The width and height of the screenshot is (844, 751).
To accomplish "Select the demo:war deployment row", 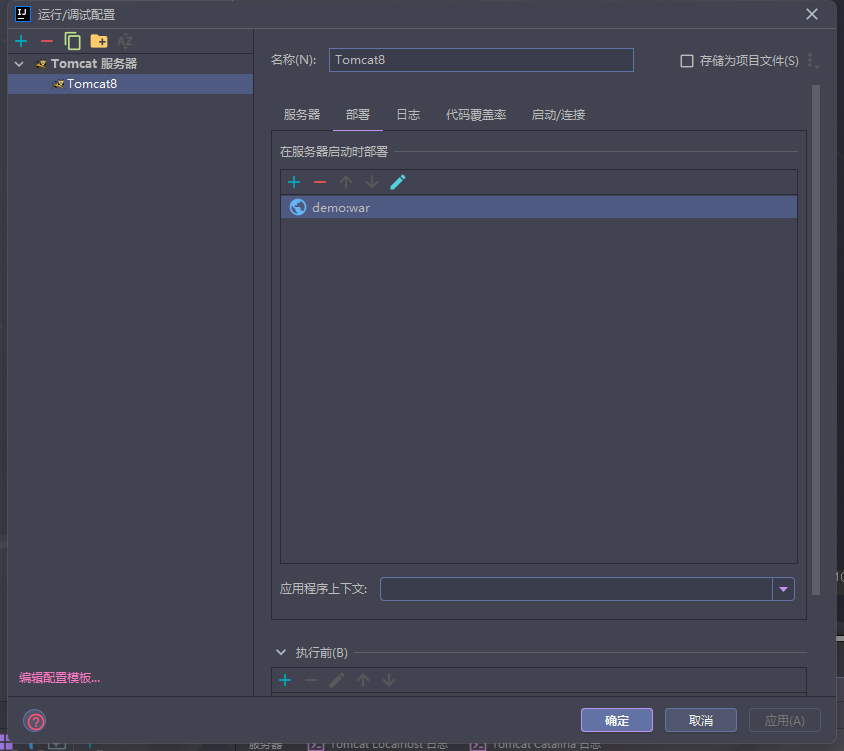I will pyautogui.click(x=538, y=207).
